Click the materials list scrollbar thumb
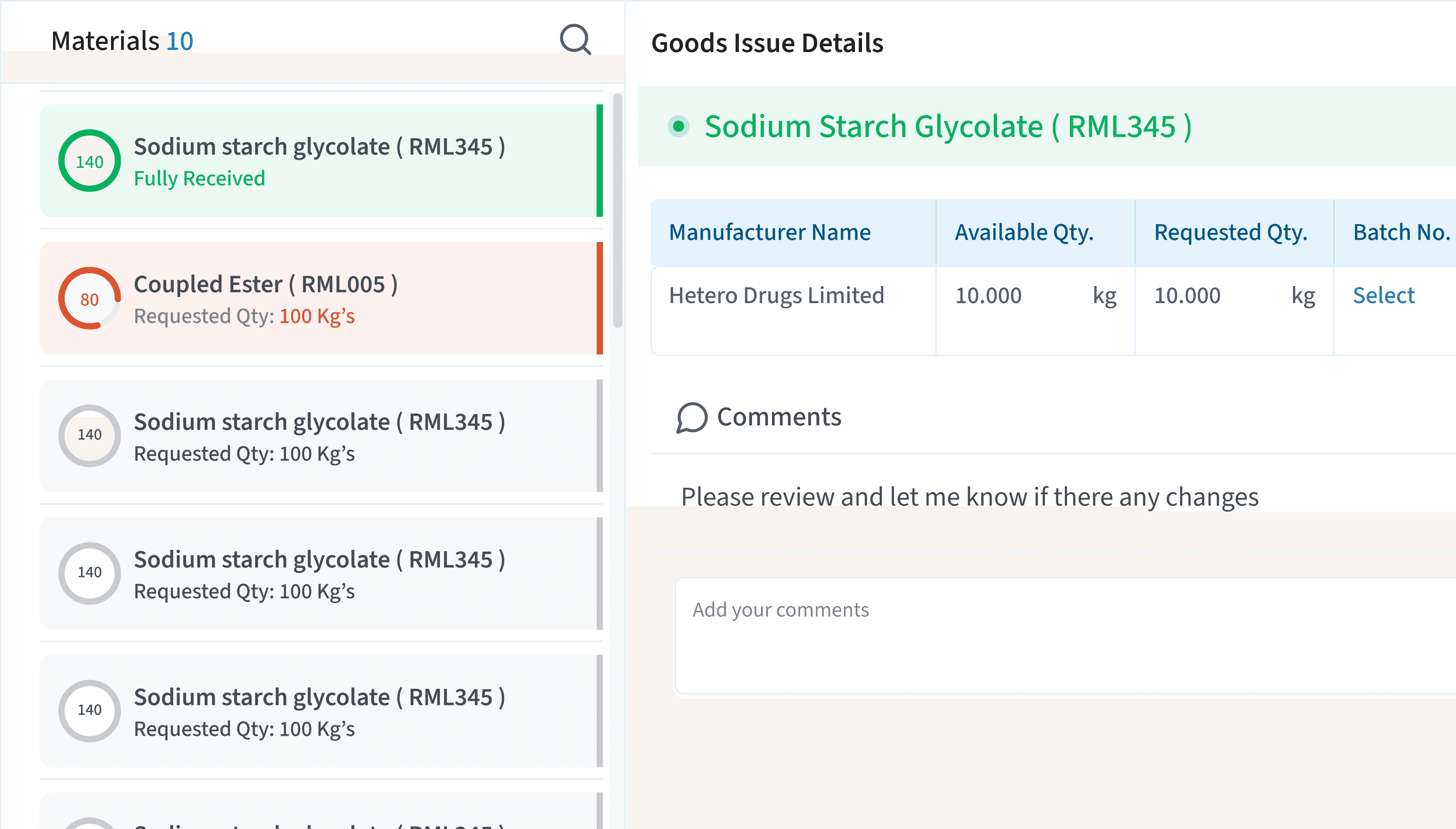Viewport: 1456px width, 829px height. coord(617,211)
